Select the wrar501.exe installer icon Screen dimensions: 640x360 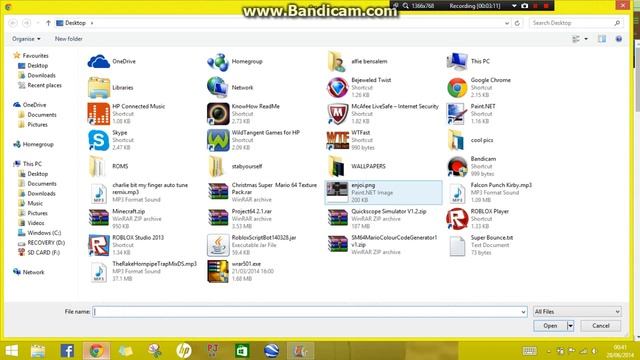tap(218, 271)
